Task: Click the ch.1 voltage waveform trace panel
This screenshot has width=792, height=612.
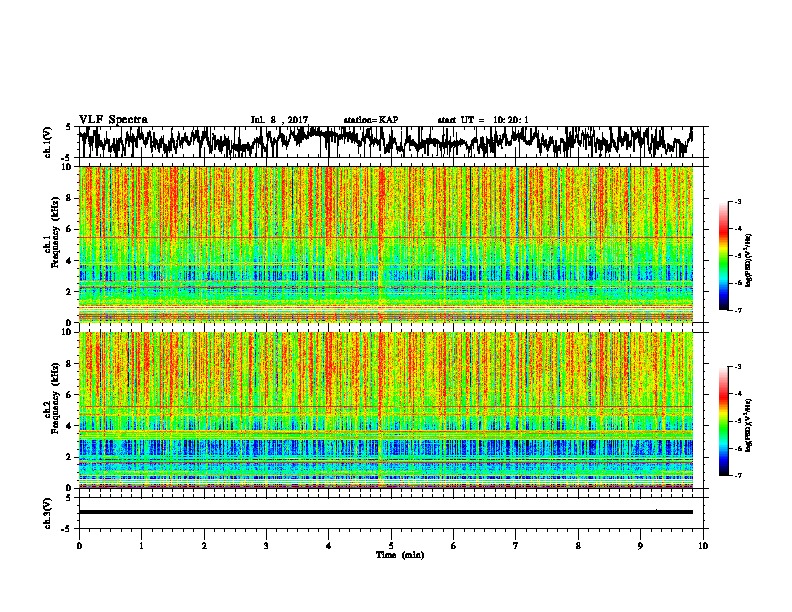Action: (x=390, y=142)
